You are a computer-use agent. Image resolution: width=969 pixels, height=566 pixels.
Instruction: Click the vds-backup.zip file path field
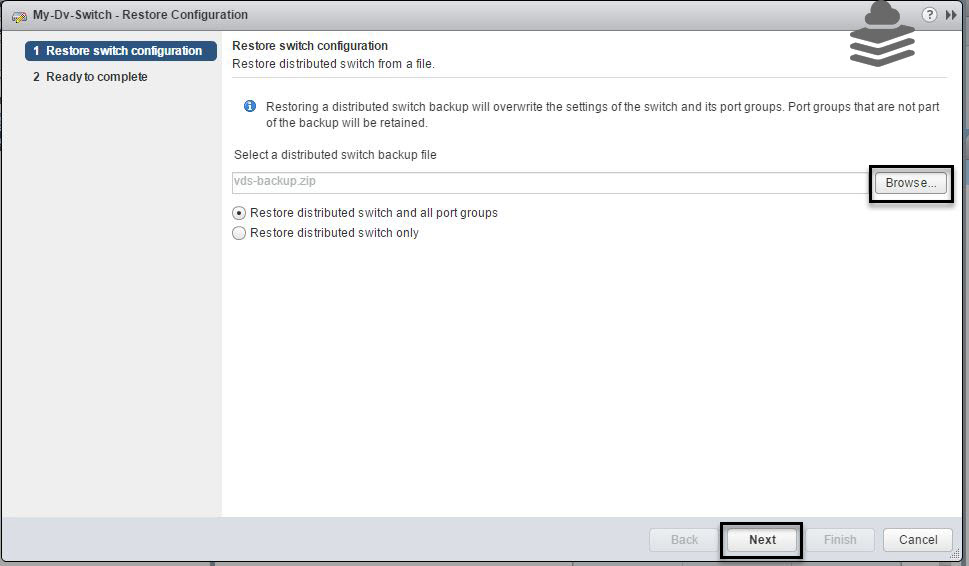tap(550, 182)
